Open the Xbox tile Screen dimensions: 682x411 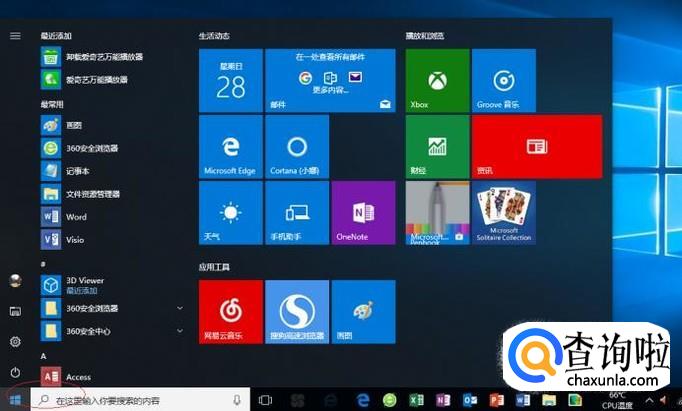pos(438,80)
